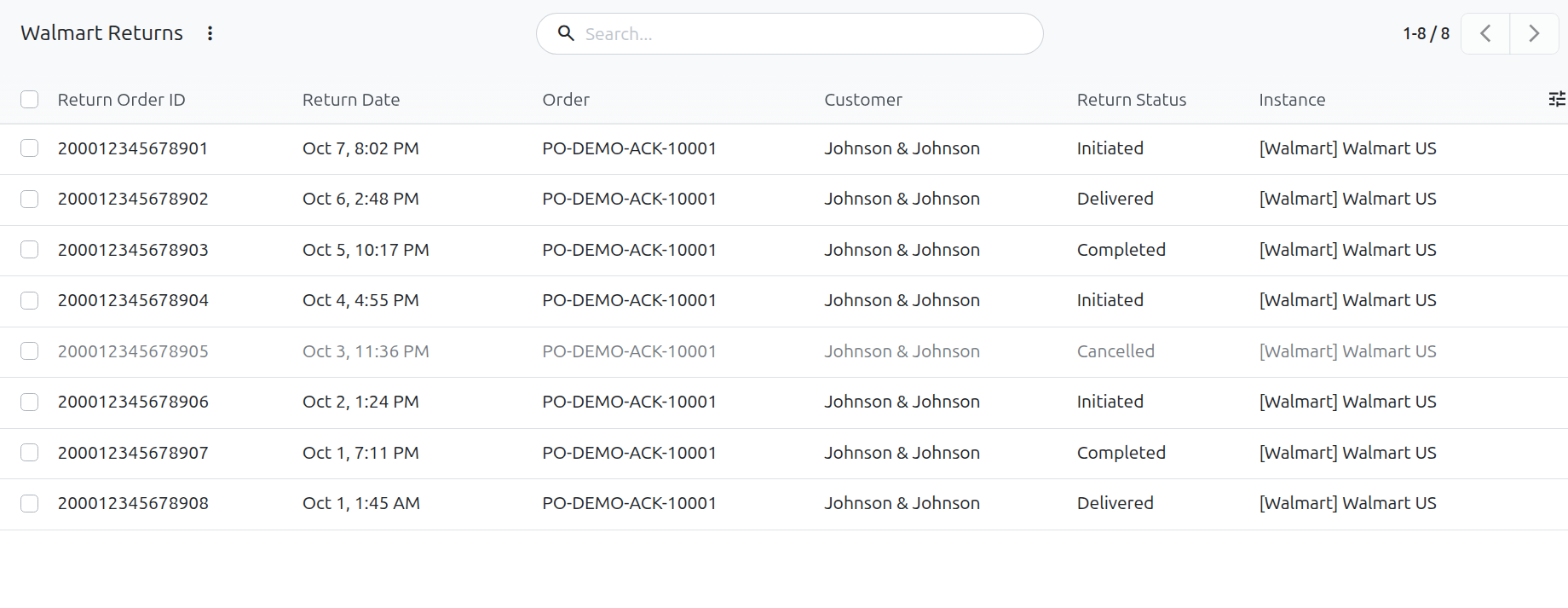The height and width of the screenshot is (608, 1568).
Task: Open return record 200012345678908
Action: tap(133, 503)
